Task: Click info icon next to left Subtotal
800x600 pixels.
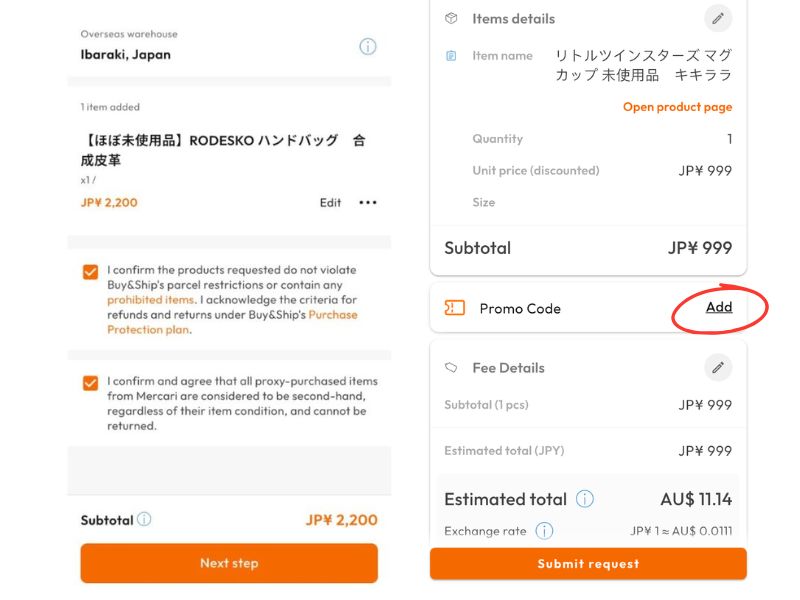Action: pyautogui.click(x=144, y=520)
